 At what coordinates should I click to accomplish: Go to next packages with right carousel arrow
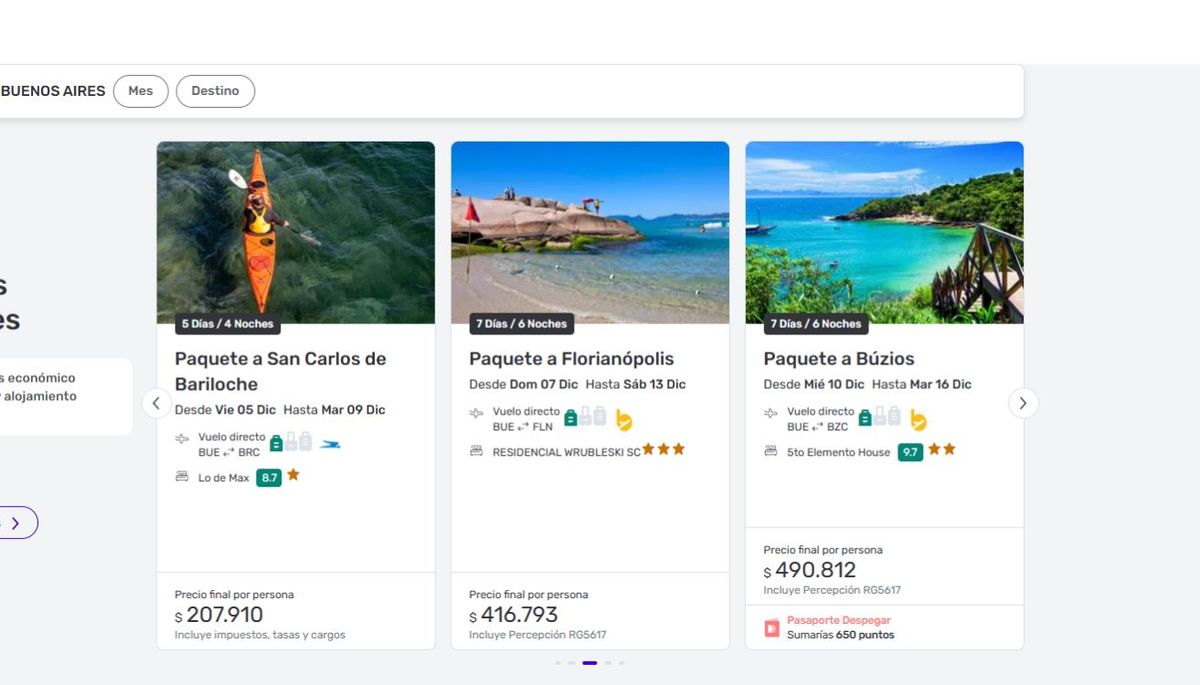tap(1022, 403)
